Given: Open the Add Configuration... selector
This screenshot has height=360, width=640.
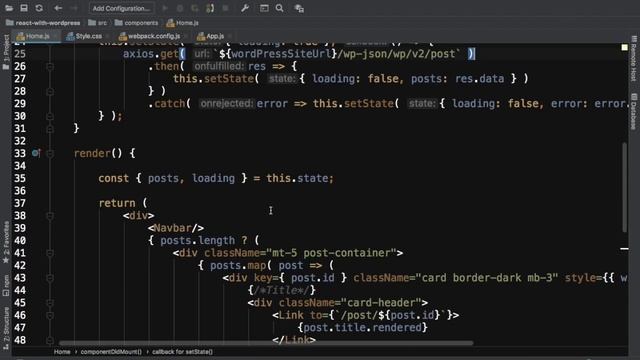Looking at the screenshot, I should click(122, 8).
